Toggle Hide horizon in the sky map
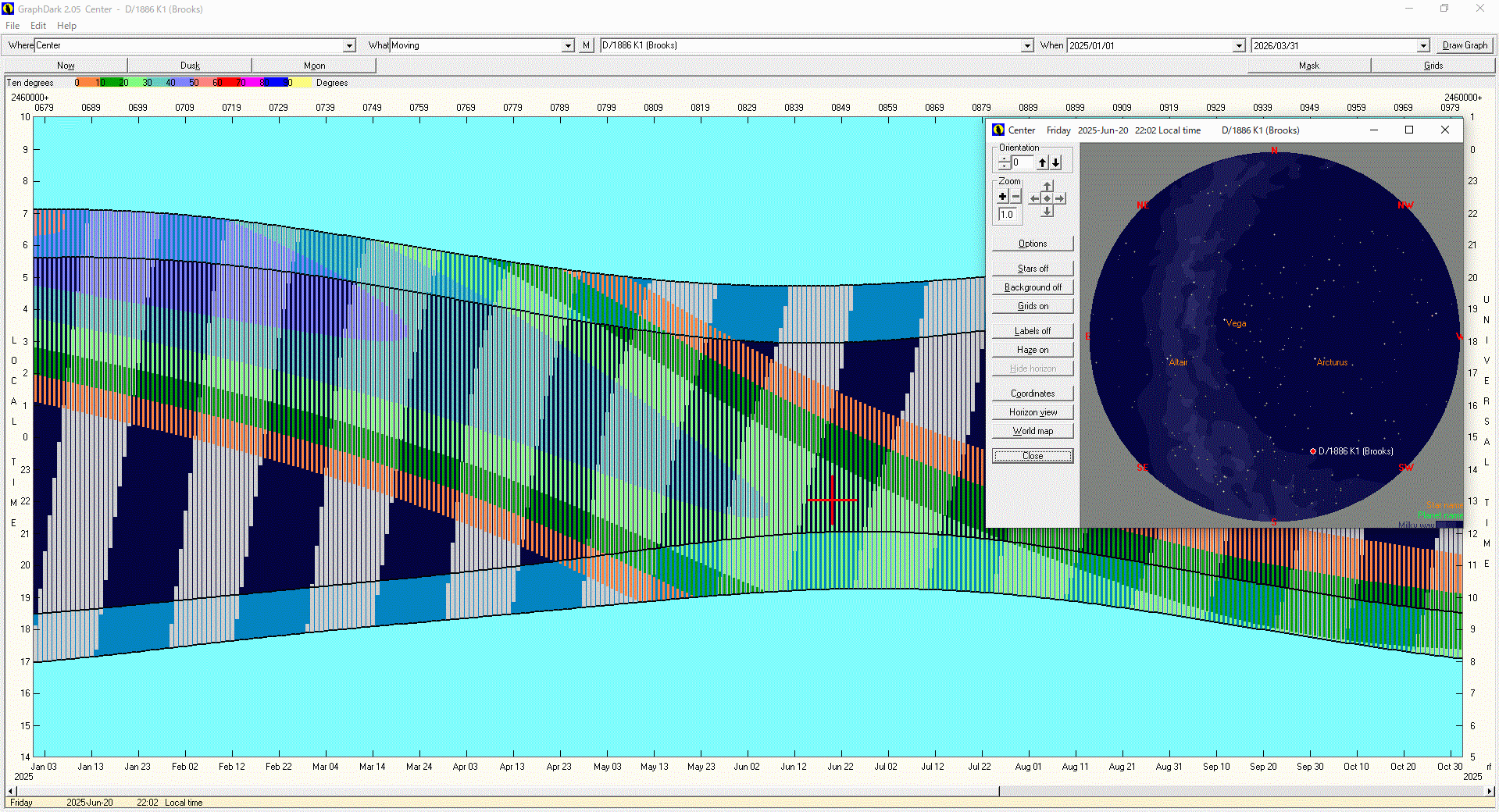 1033,368
